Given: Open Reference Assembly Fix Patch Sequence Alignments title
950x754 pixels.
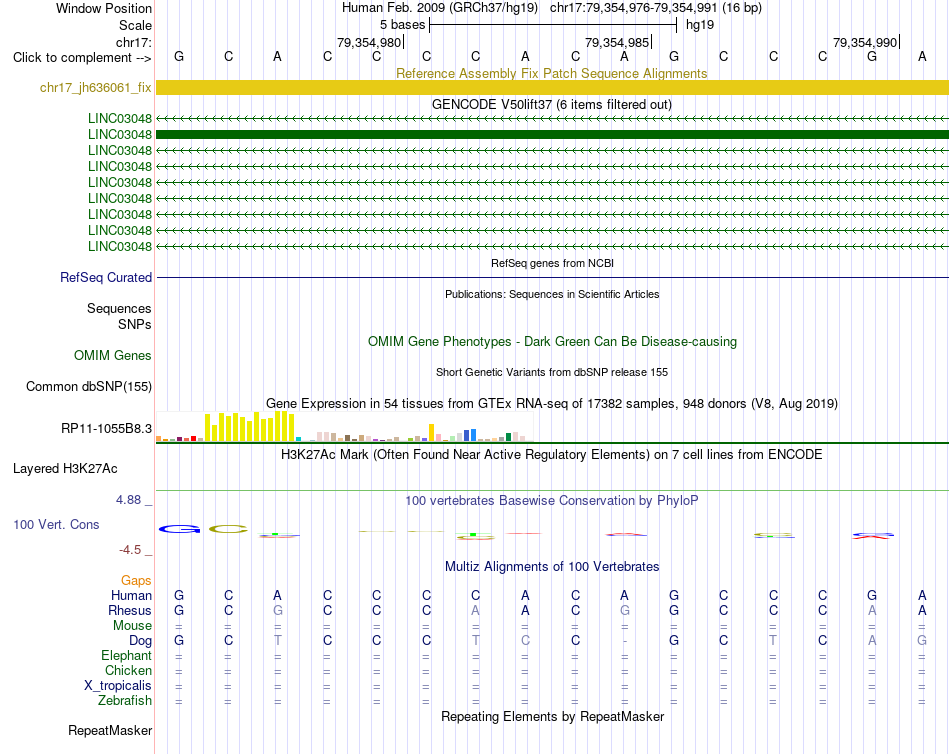Looking at the screenshot, I should click(551, 73).
